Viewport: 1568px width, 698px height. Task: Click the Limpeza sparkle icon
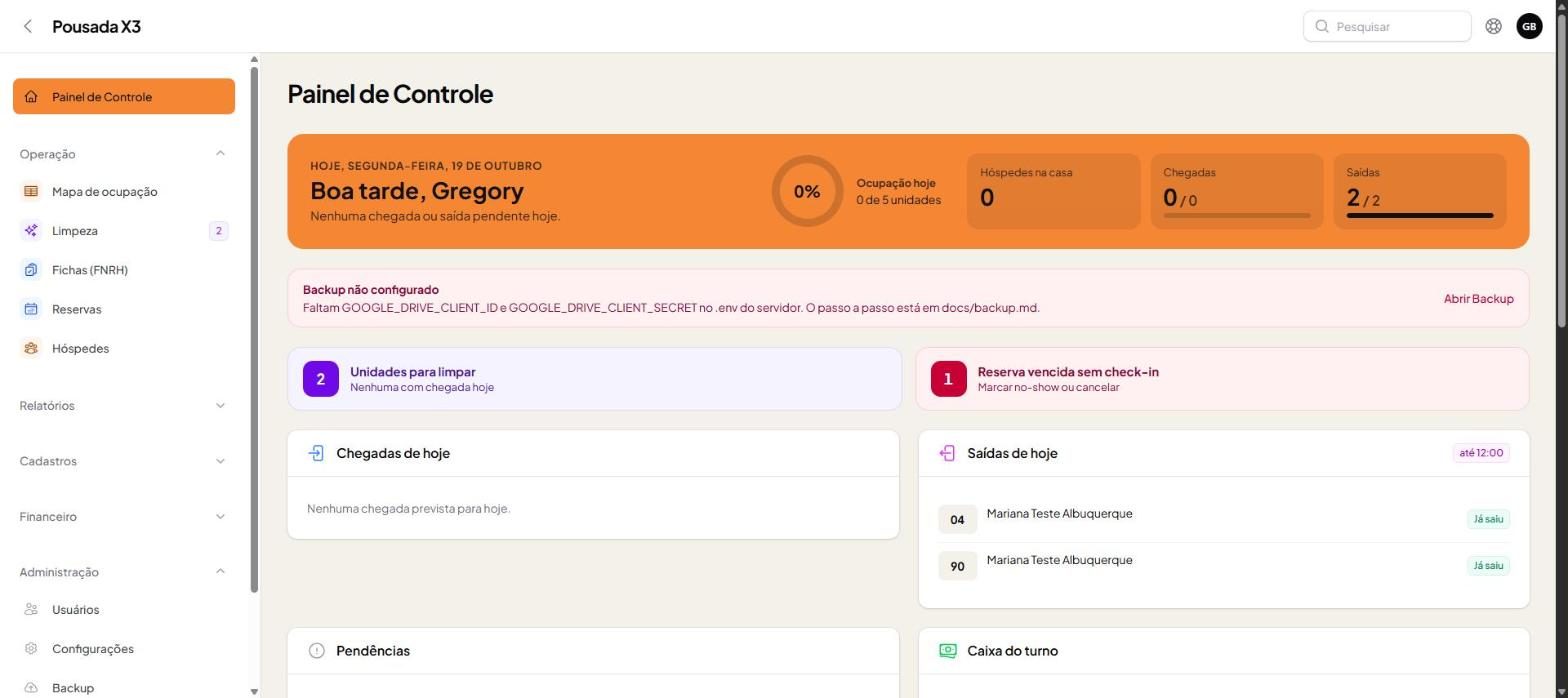pos(31,231)
